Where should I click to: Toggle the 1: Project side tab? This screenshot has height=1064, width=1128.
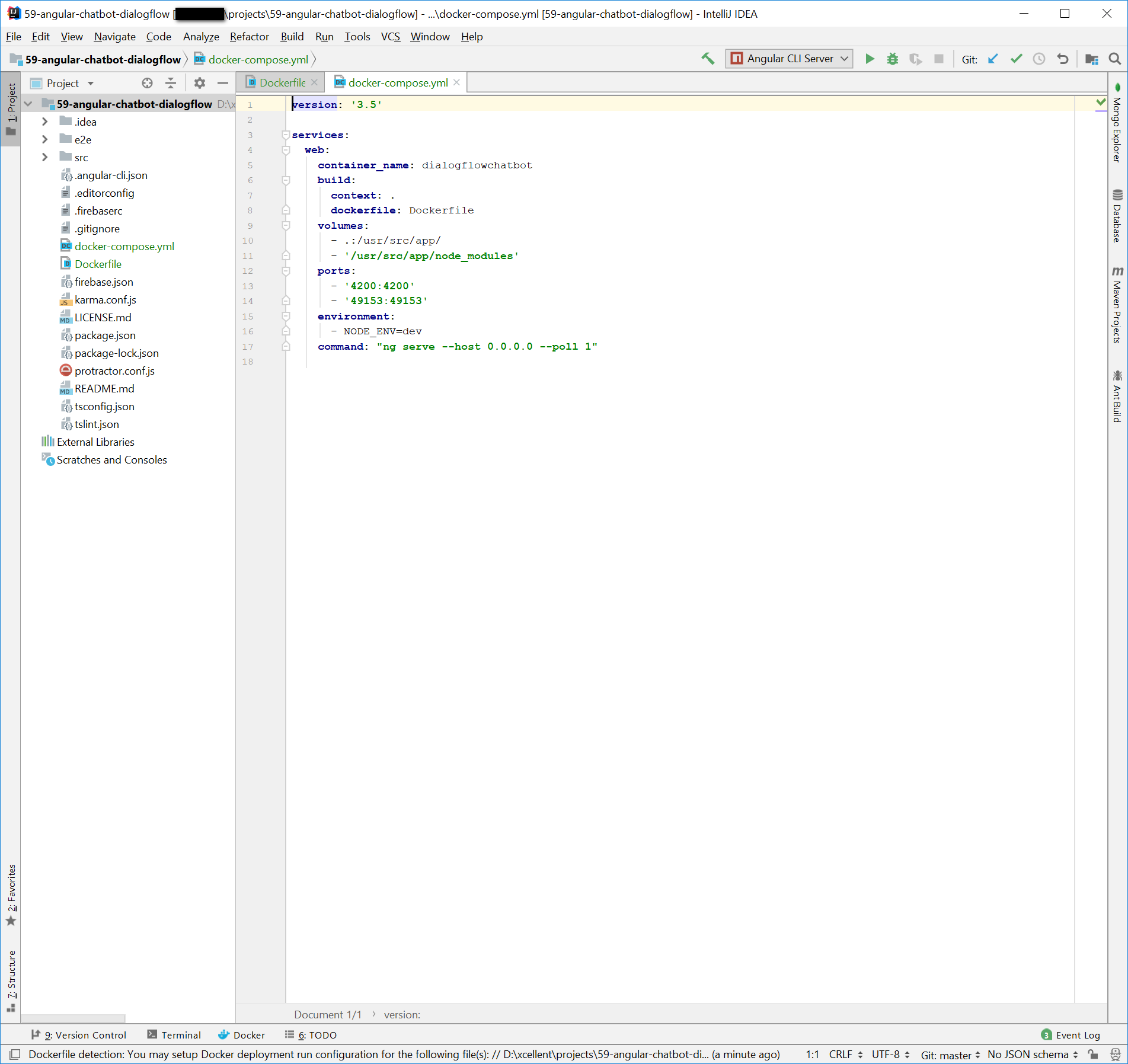(x=11, y=109)
